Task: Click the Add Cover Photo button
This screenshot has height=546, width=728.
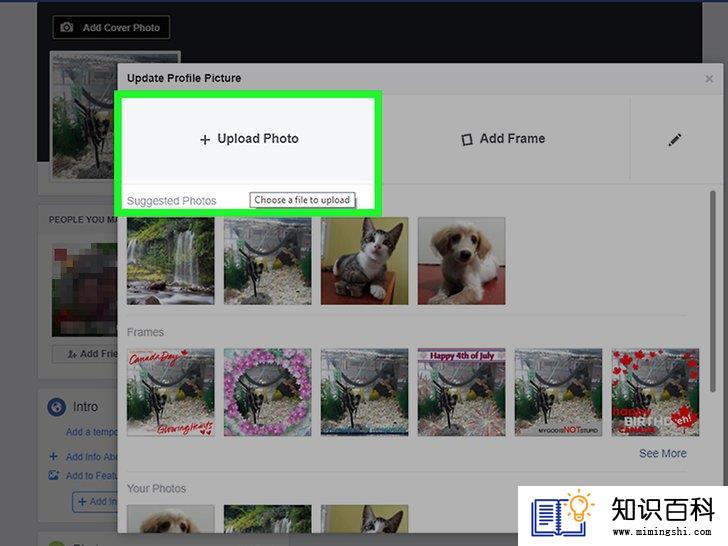Action: pyautogui.click(x=111, y=27)
